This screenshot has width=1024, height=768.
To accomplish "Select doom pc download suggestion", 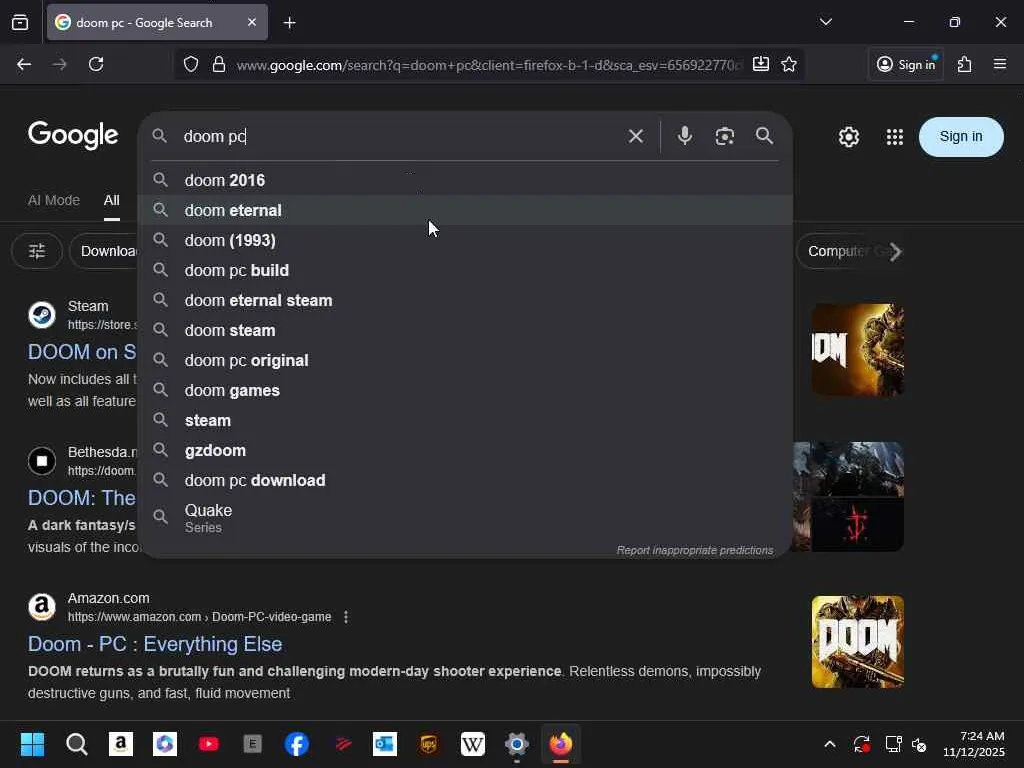I will (466, 481).
